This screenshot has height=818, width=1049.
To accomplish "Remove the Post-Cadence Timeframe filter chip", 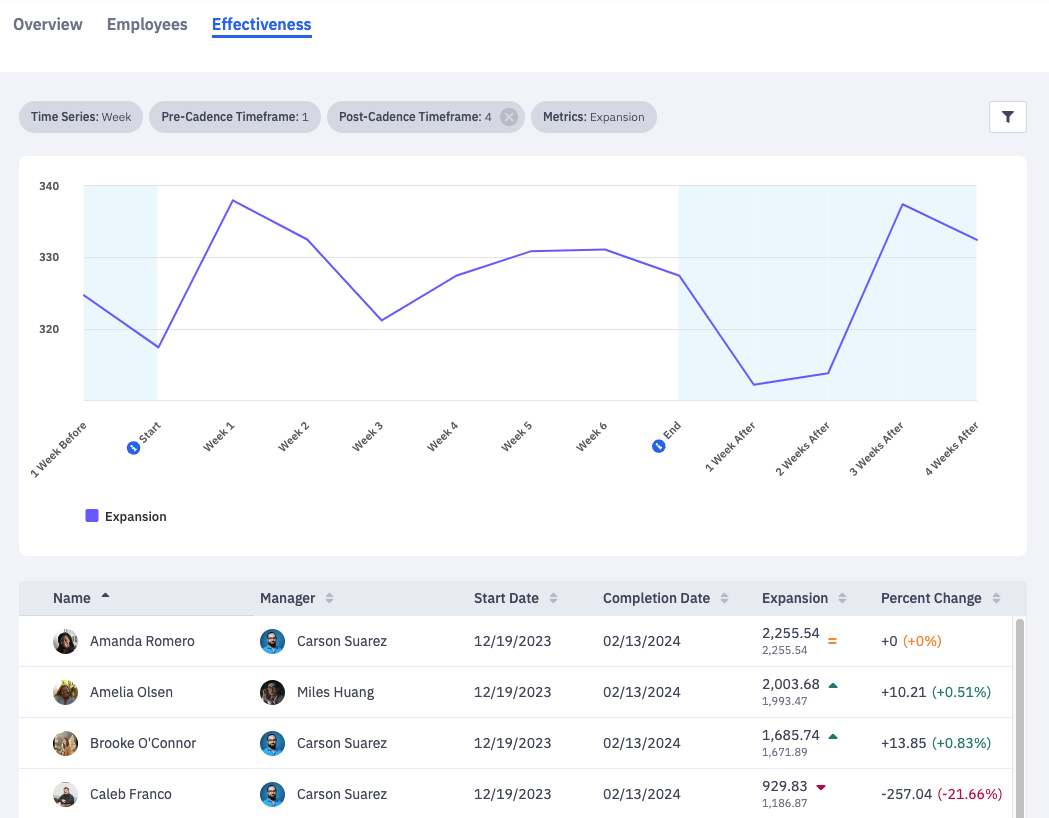I will [x=509, y=117].
